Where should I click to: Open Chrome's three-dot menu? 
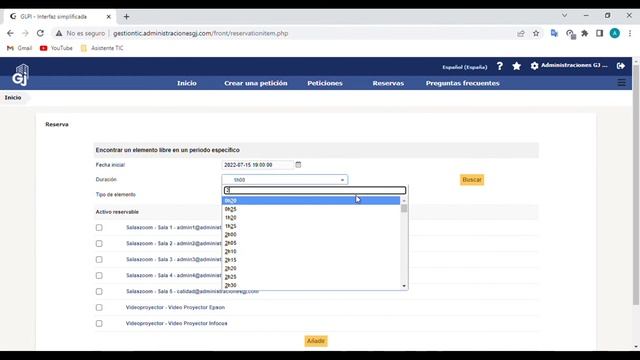pyautogui.click(x=630, y=33)
